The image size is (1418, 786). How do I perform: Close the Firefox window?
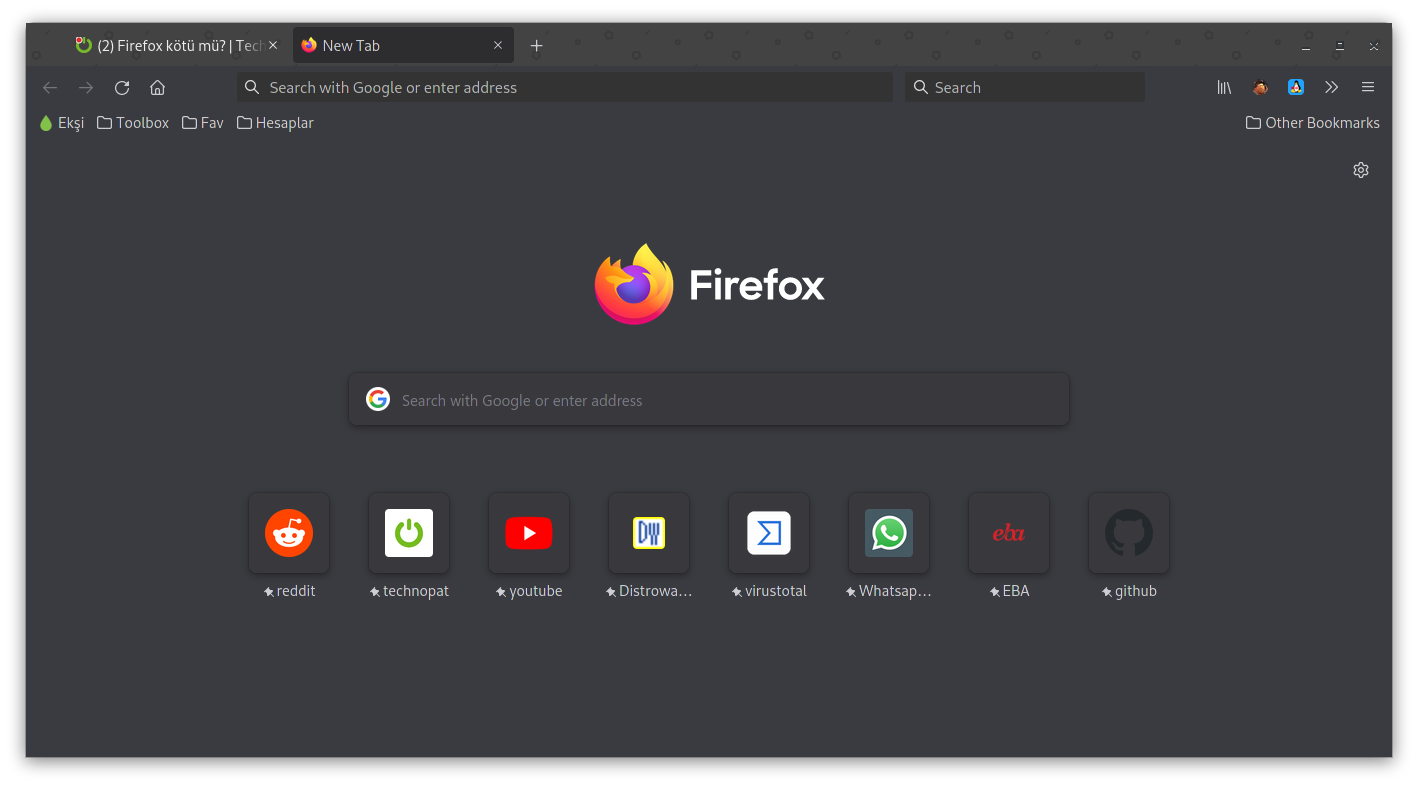click(x=1374, y=46)
